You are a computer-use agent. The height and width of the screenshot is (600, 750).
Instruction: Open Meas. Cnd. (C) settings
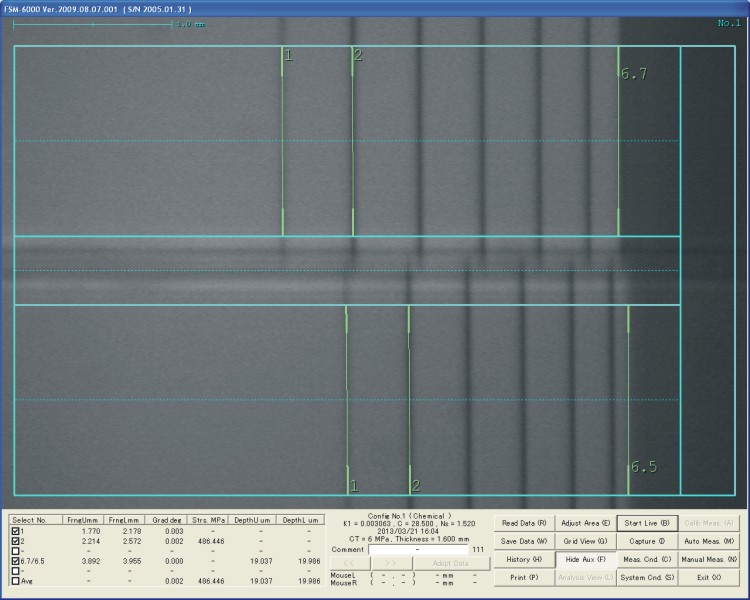[x=647, y=559]
